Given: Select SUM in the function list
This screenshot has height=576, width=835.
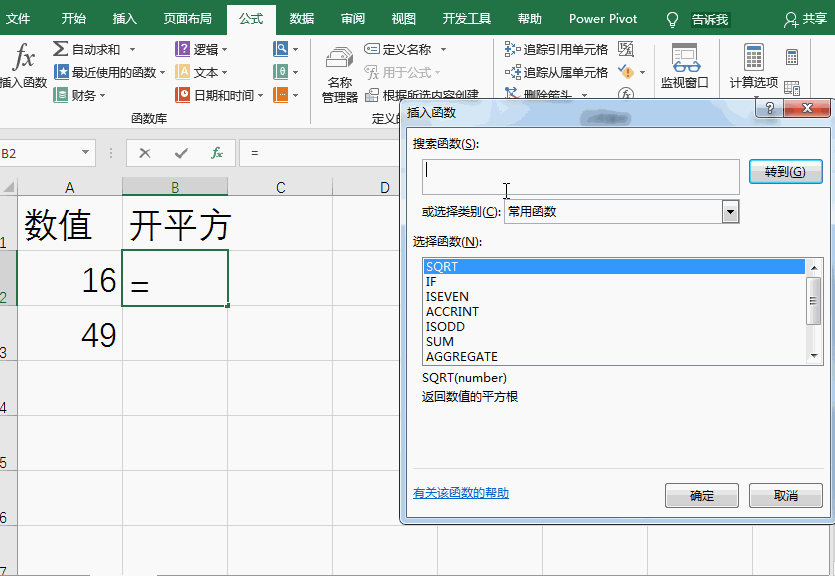Looking at the screenshot, I should point(614,341).
